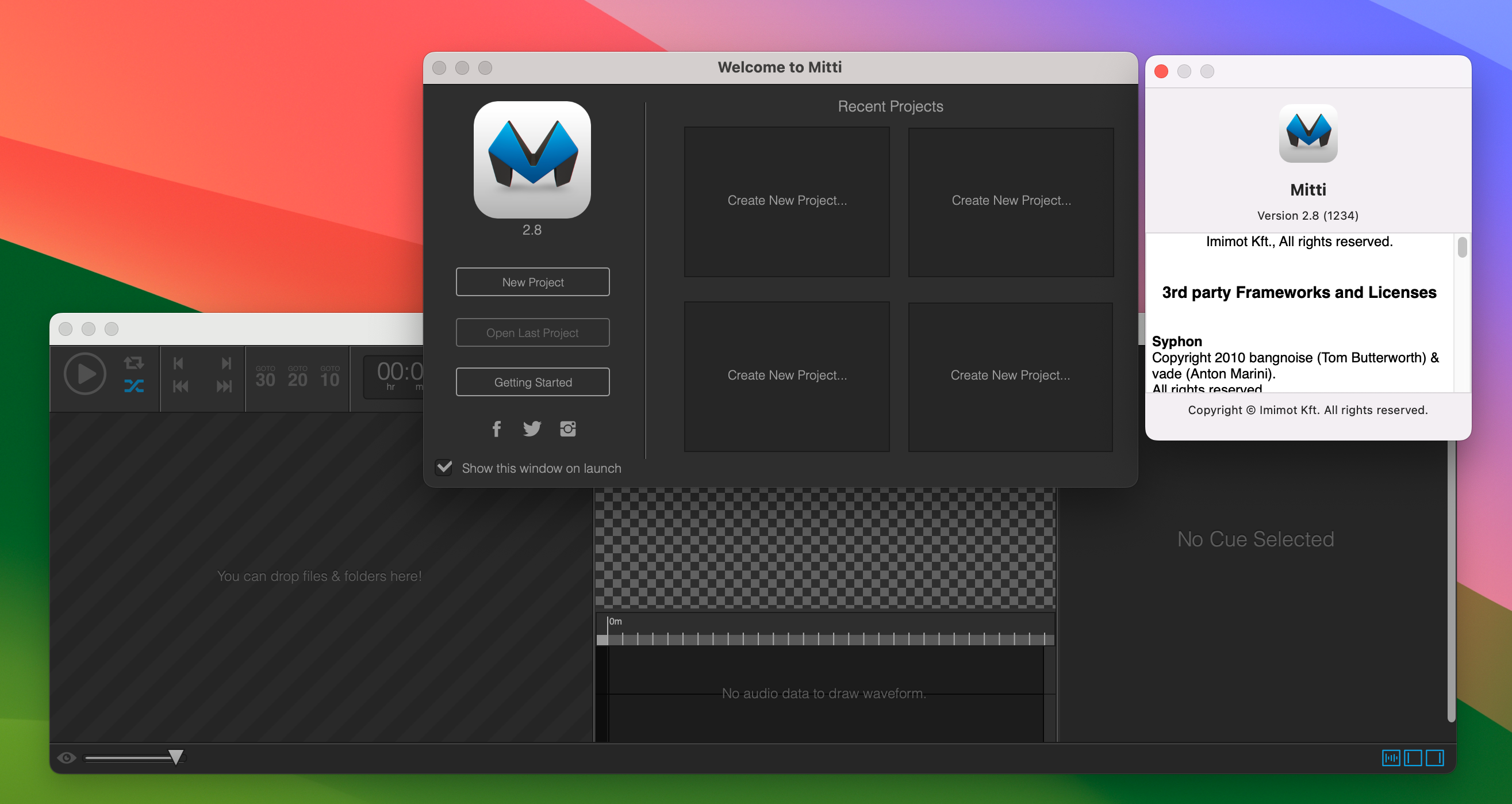
Task: Click the Facebook icon in welcome screen
Action: tap(493, 429)
